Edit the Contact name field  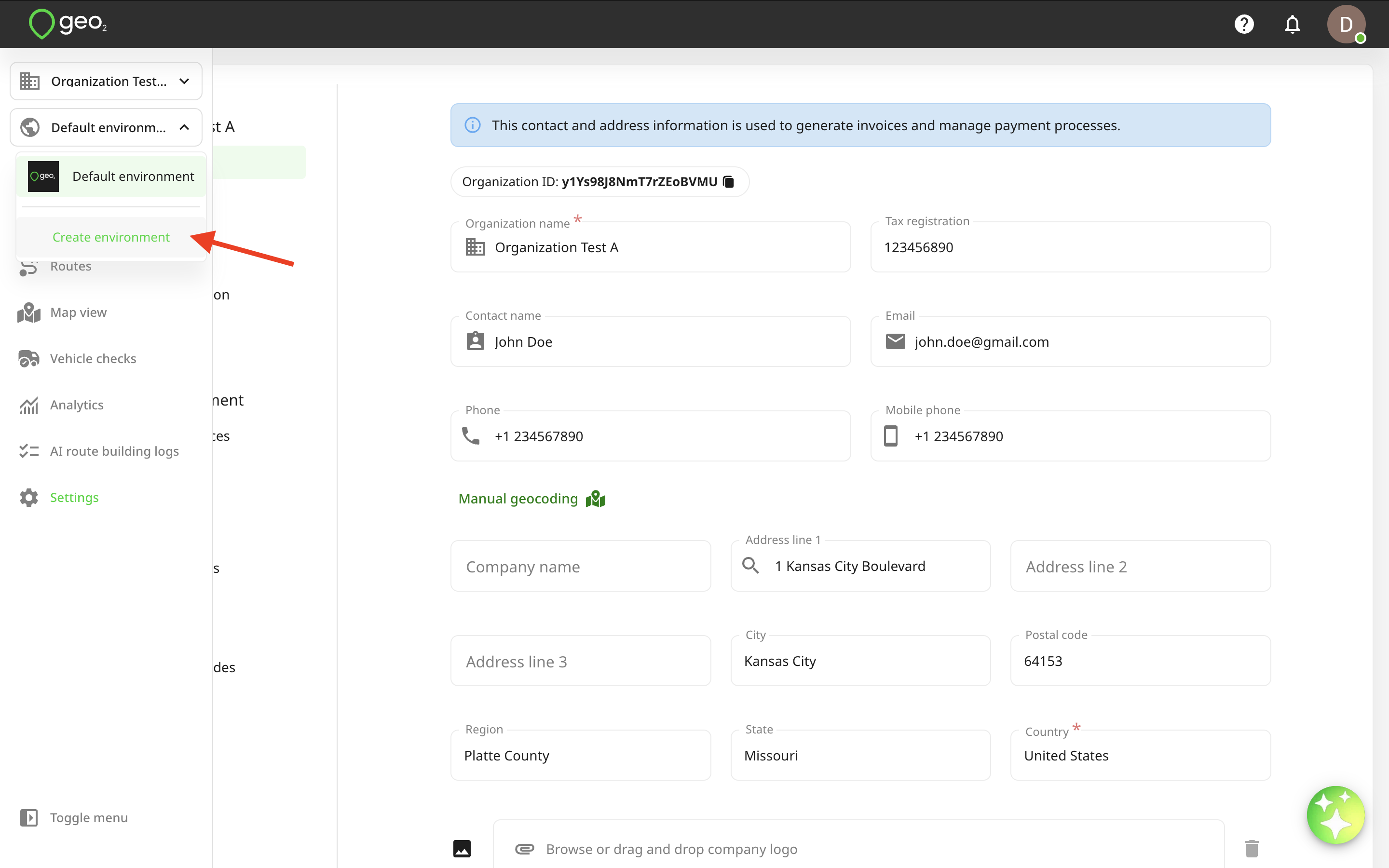pyautogui.click(x=650, y=341)
